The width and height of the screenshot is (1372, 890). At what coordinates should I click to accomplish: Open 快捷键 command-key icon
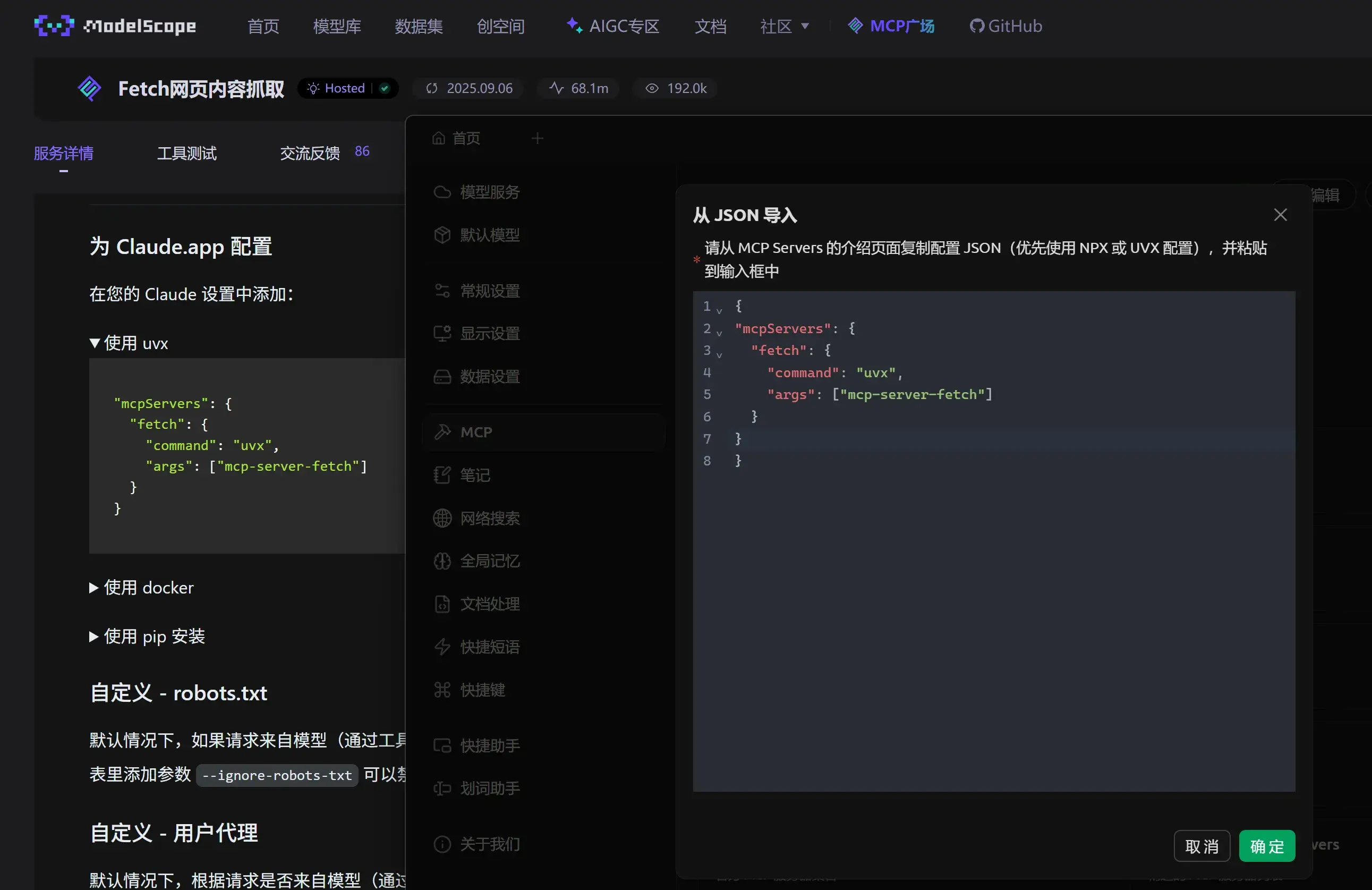coord(442,690)
